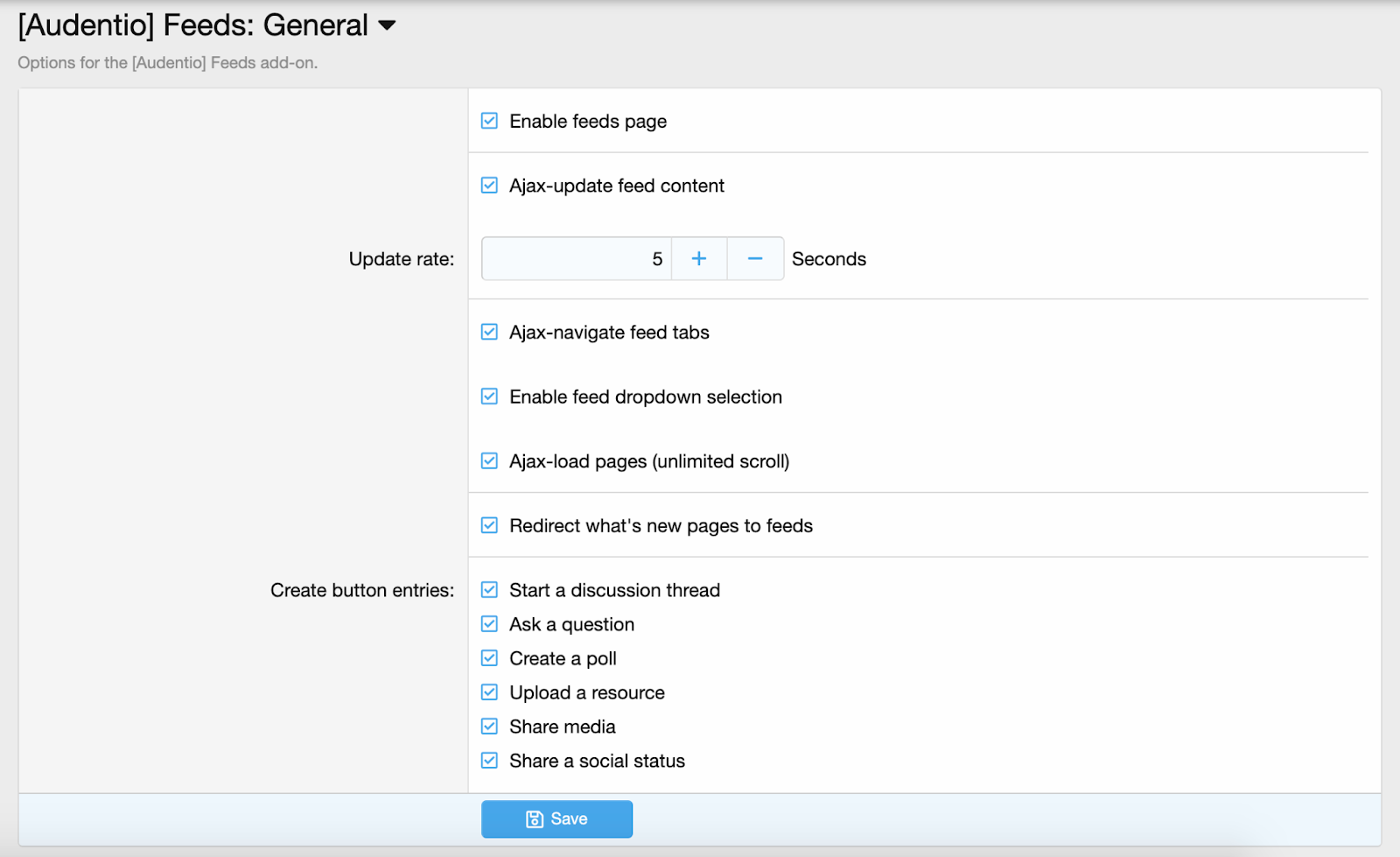Open the Feeds: General title dropdown arrow
The image size is (1400, 857).
pyautogui.click(x=387, y=25)
